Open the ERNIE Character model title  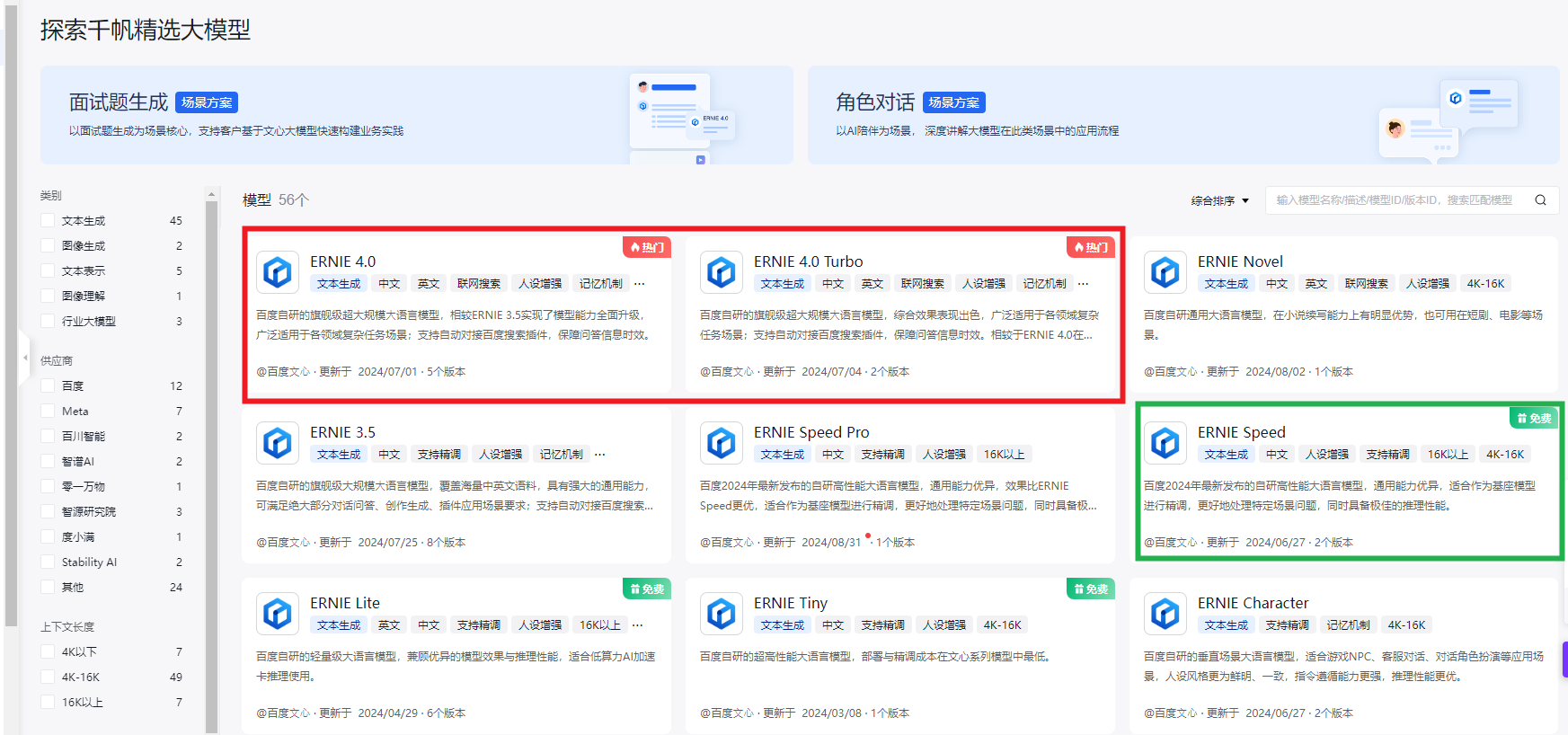point(1253,603)
